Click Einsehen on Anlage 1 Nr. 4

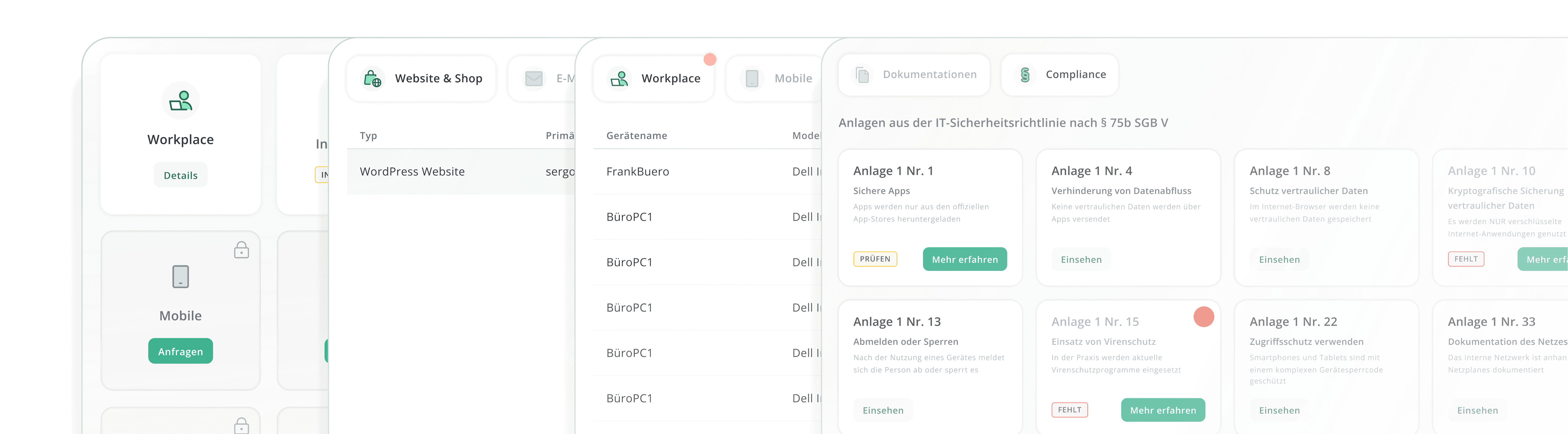point(1081,259)
